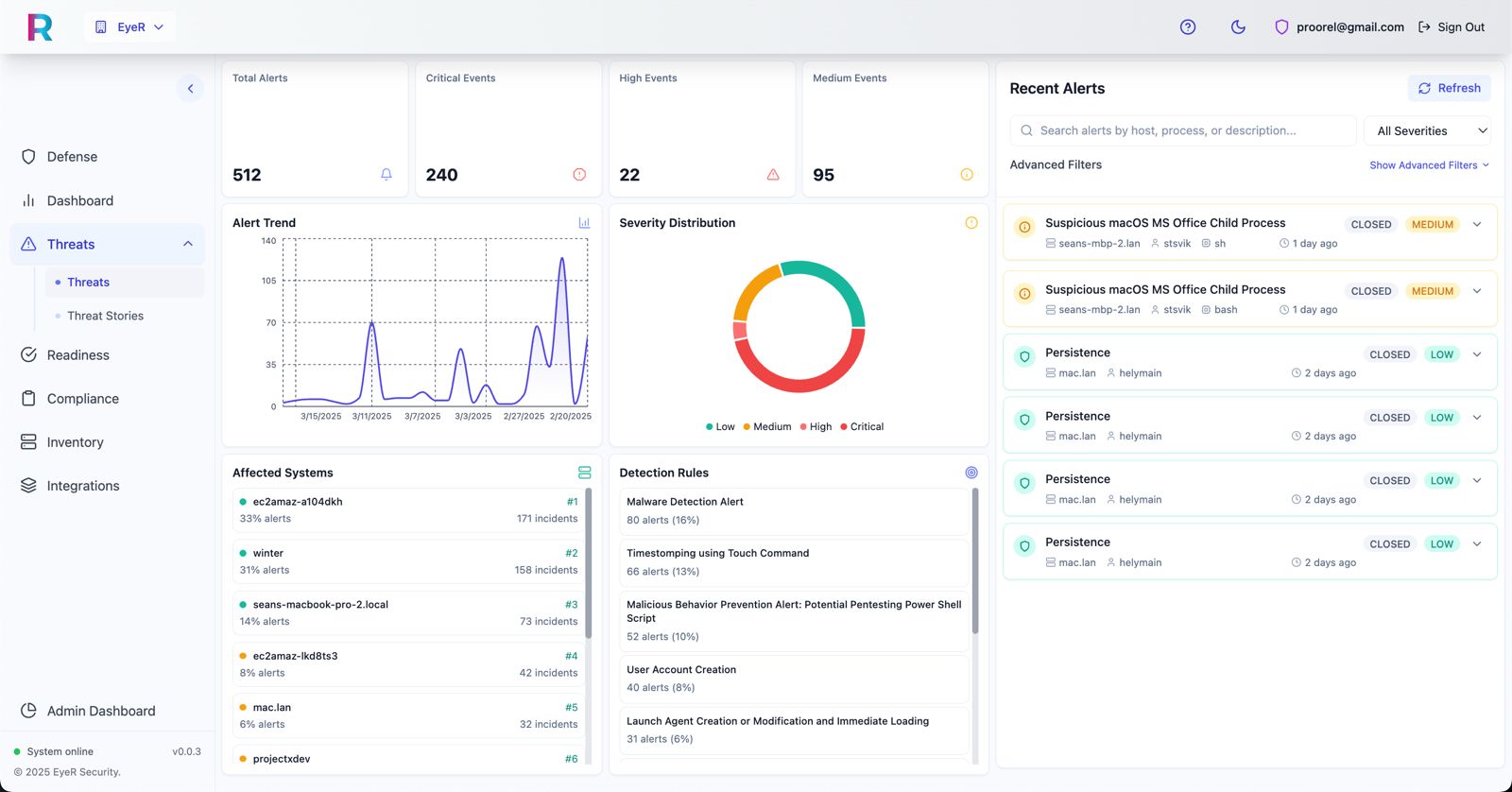This screenshot has width=1512, height=792.
Task: Expand the second Persistence alert chevron
Action: [1477, 418]
